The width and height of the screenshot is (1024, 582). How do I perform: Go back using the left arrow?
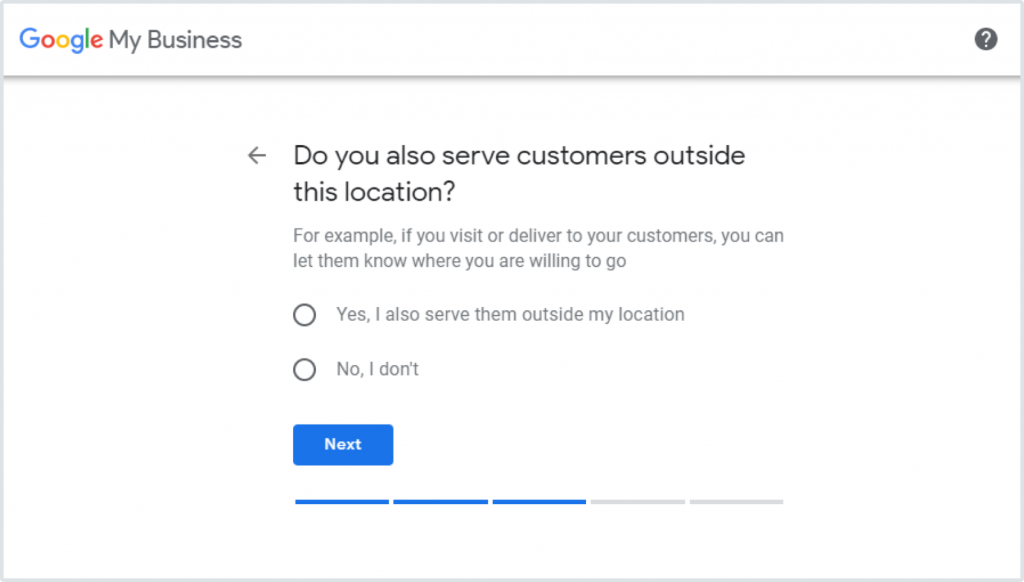pos(257,155)
